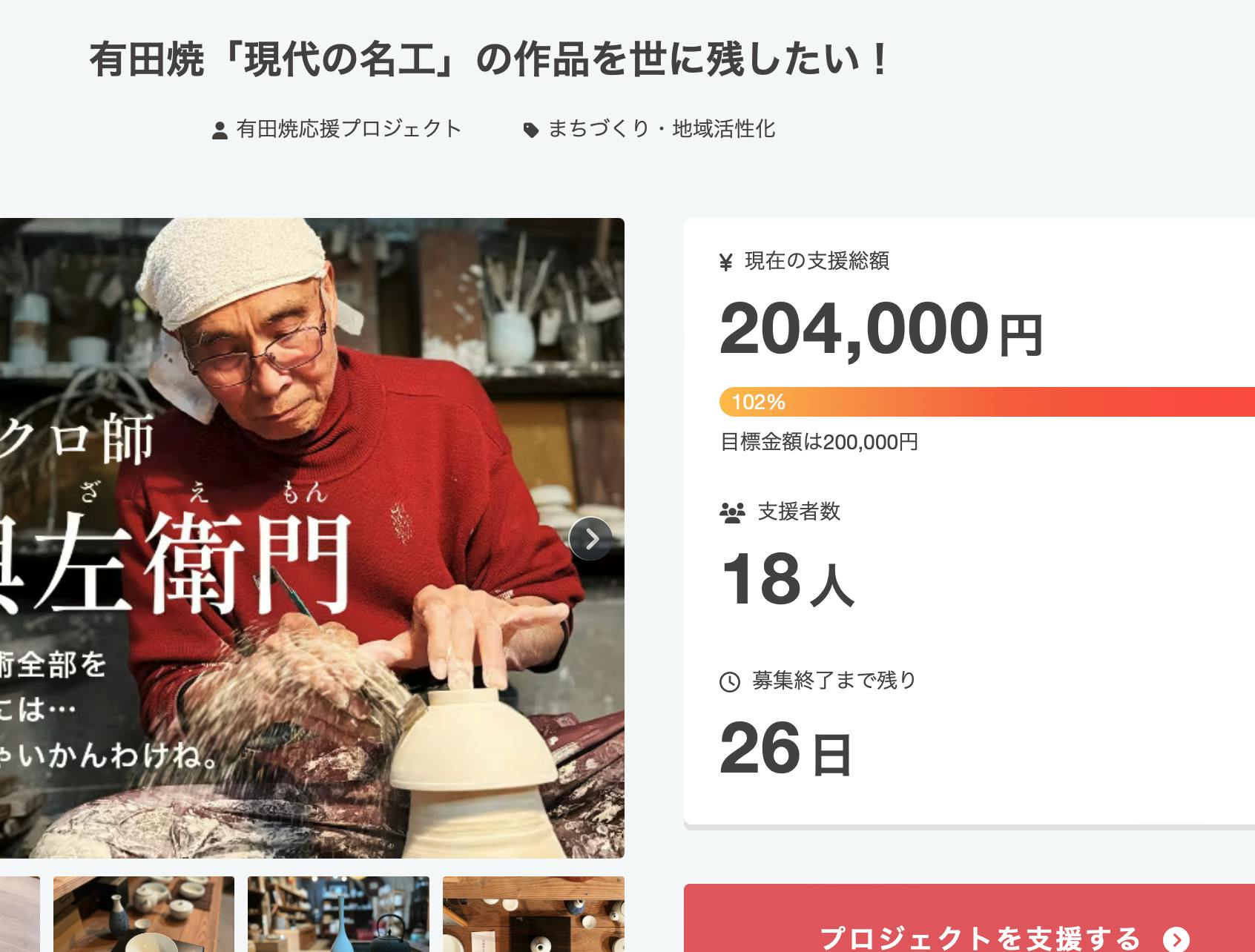This screenshot has height=952, width=1255.
Task: Click the person icon beside 有田焼応援プロジェクト
Action: [x=220, y=131]
